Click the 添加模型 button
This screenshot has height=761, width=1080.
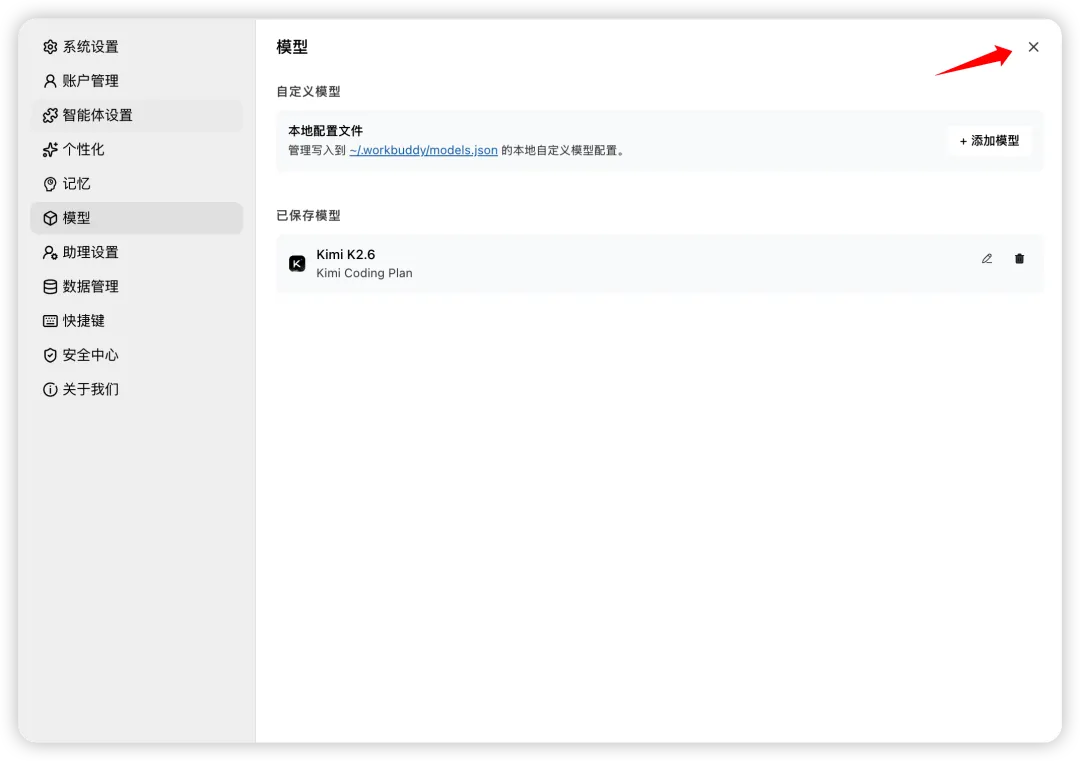(989, 140)
